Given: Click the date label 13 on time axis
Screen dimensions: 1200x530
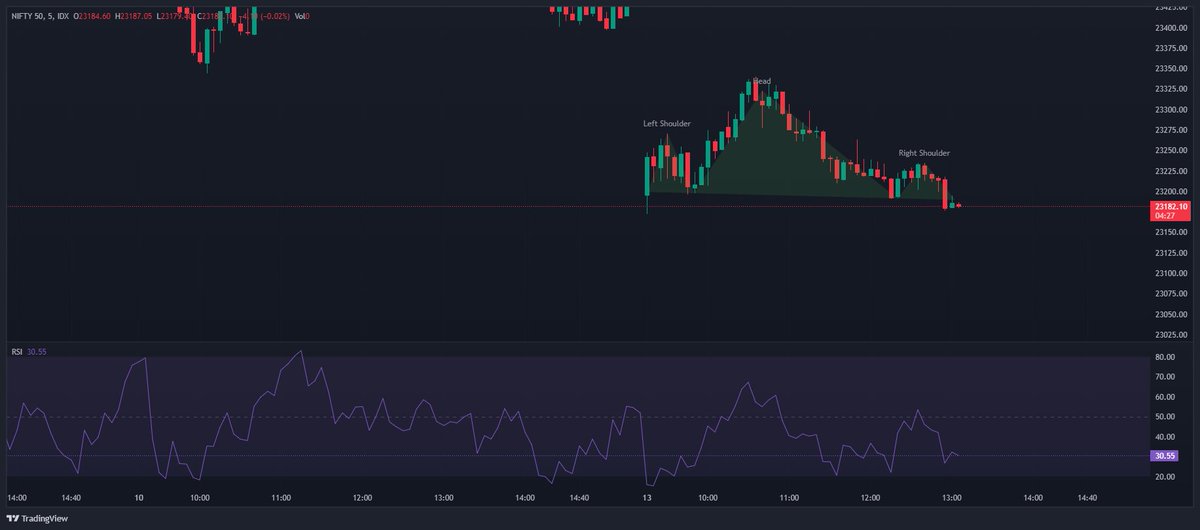Looking at the screenshot, I should 647,497.
